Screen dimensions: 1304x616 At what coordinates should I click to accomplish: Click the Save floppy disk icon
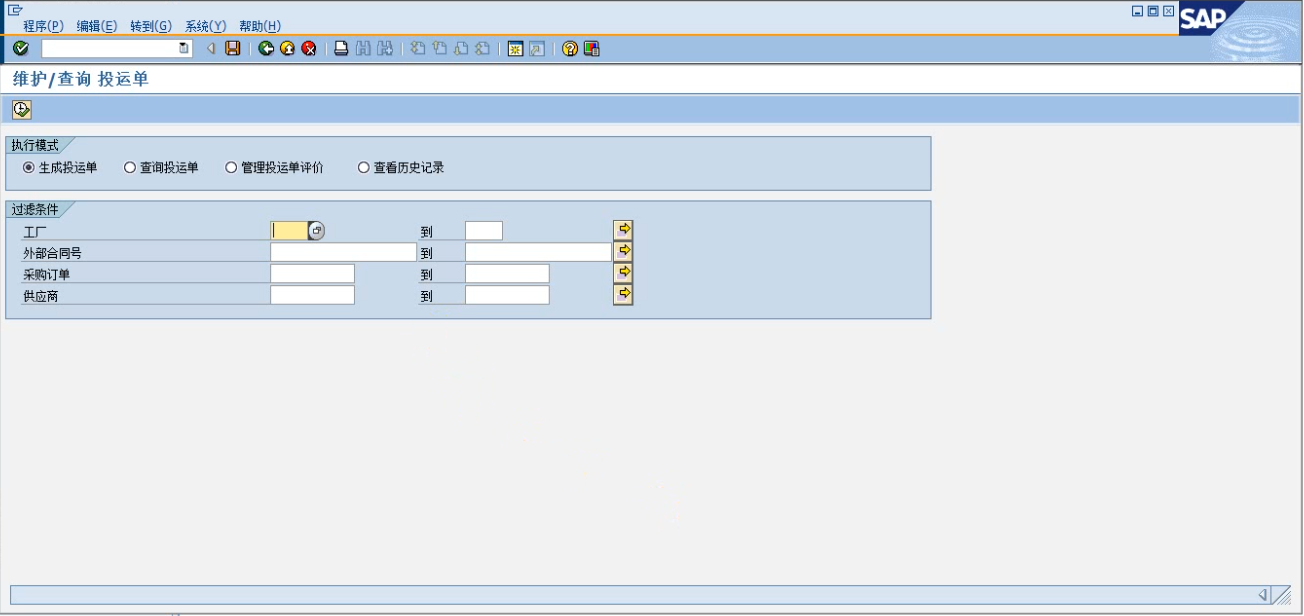233,48
